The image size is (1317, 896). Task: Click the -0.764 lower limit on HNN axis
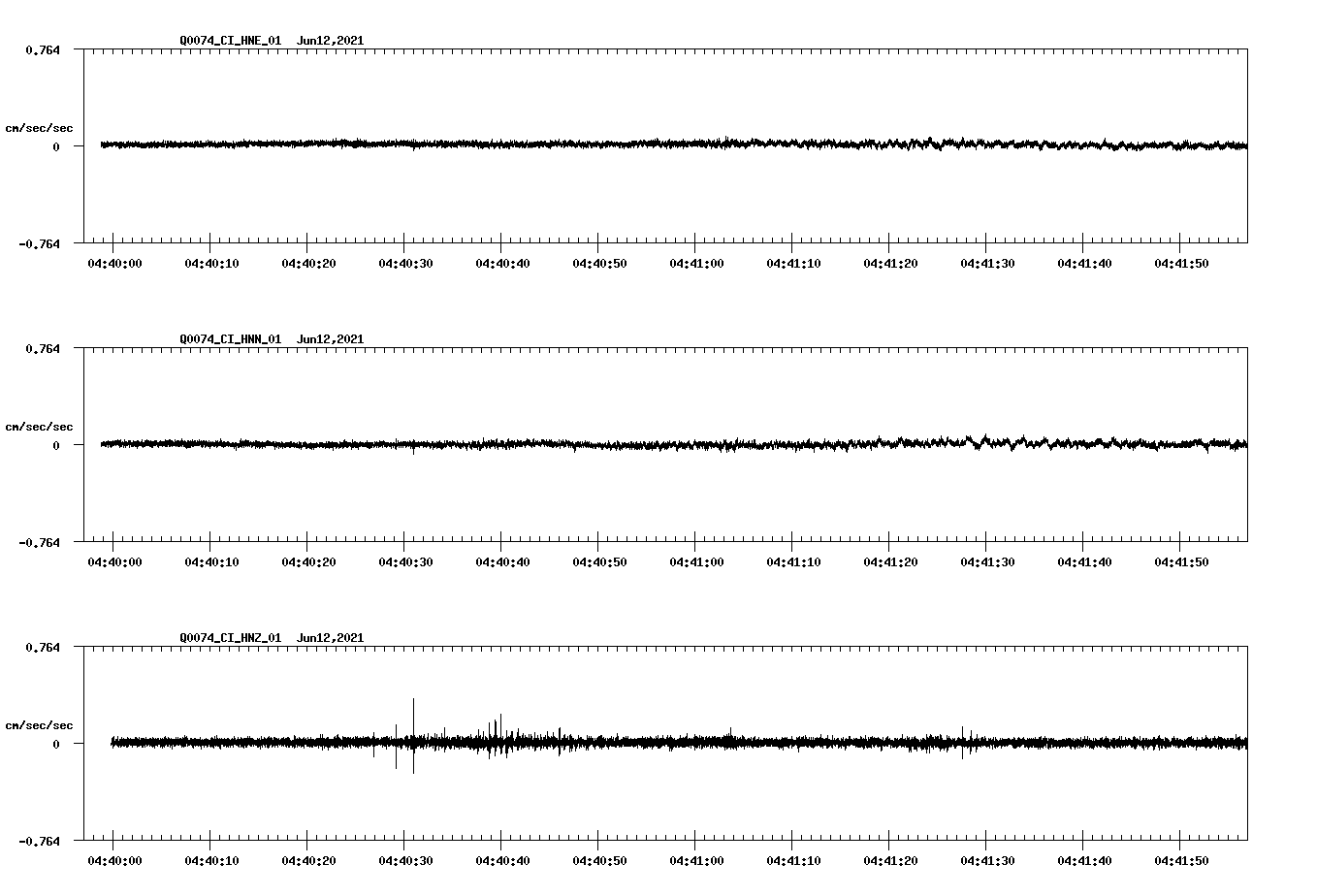pyautogui.click(x=39, y=542)
